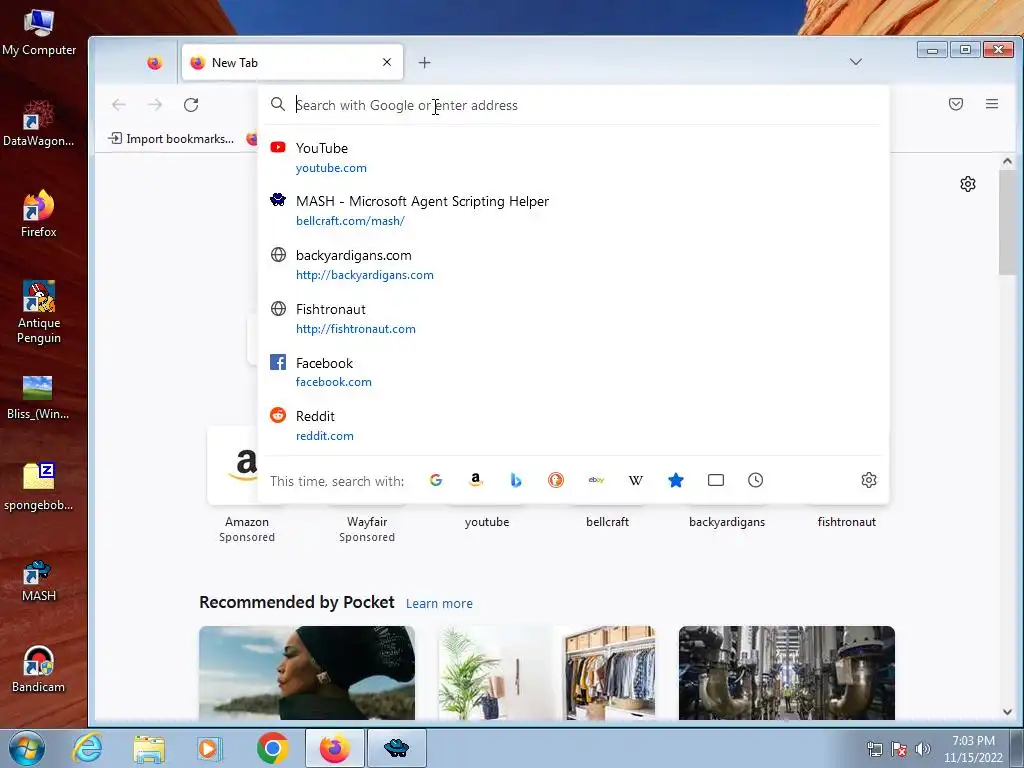Open the backyardigans top site shortcut
Viewport: 1024px width, 768px height.
pos(727,522)
